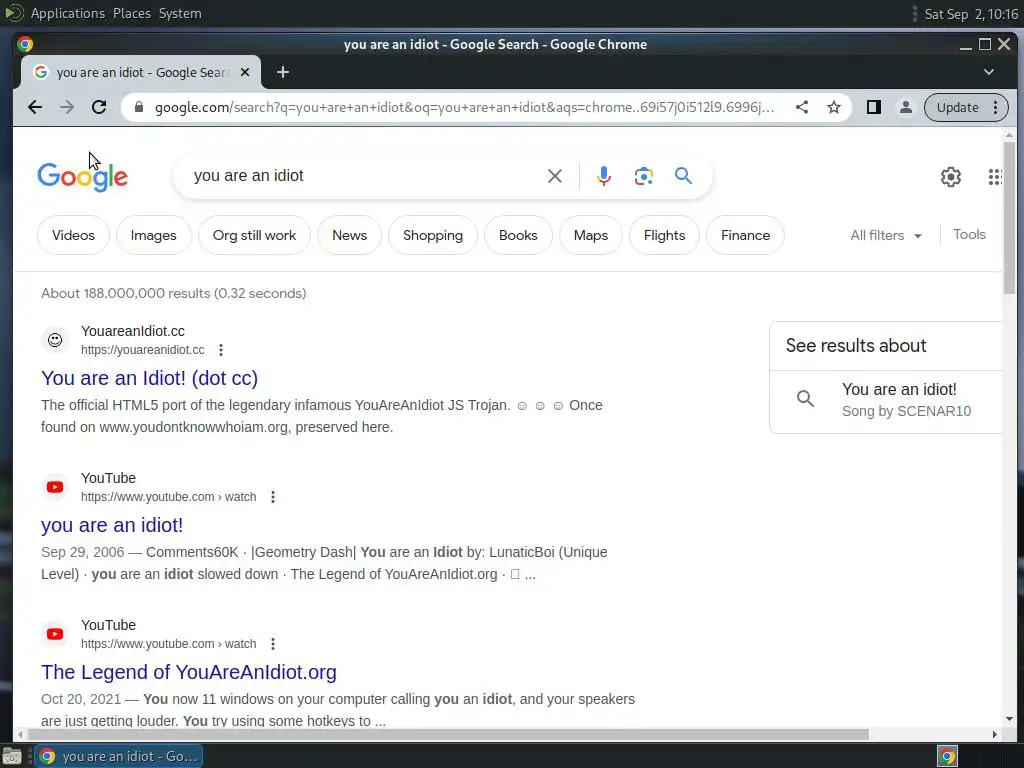
Task: Filter results by Images
Action: point(153,235)
